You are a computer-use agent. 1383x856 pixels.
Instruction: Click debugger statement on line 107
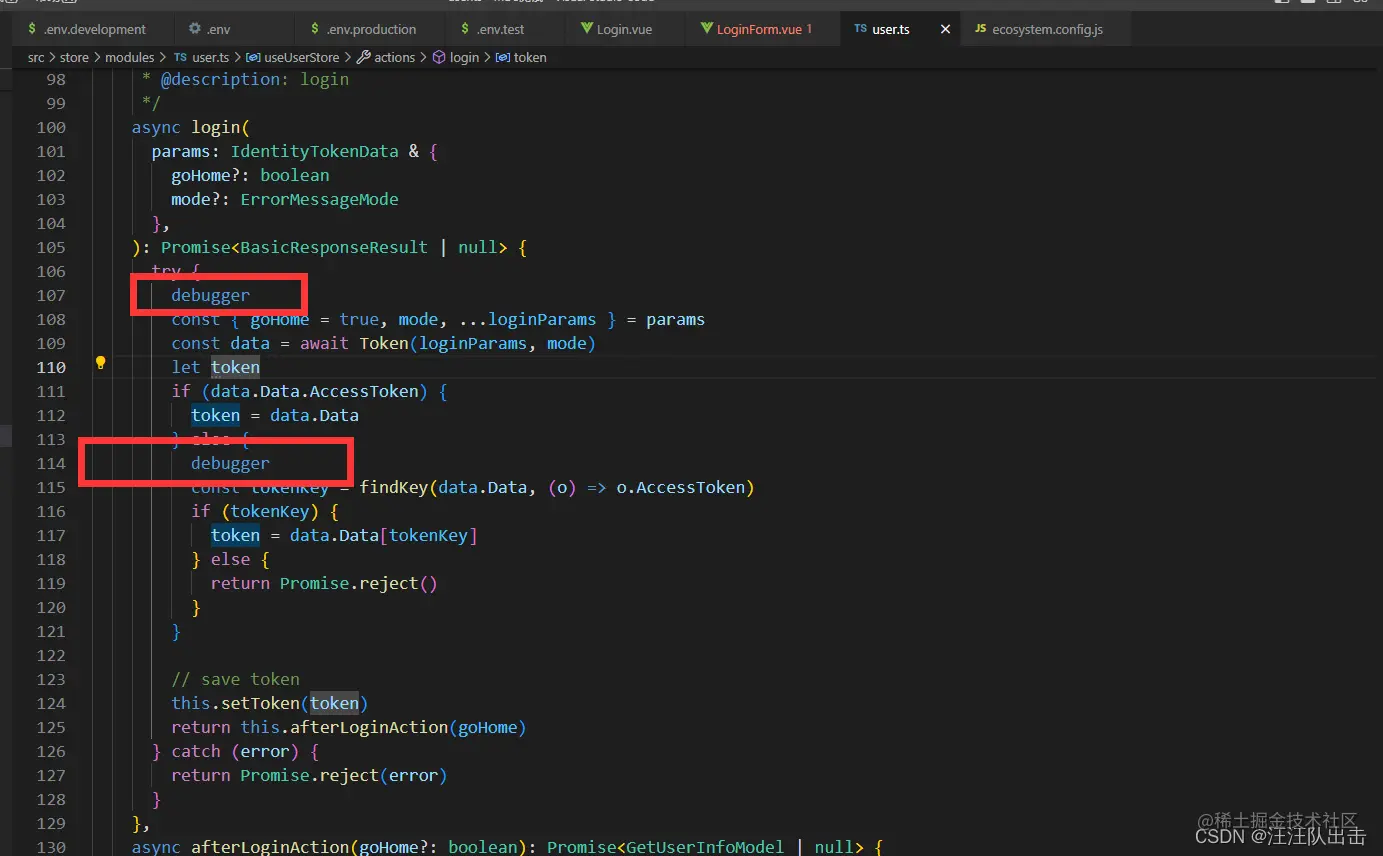(211, 295)
